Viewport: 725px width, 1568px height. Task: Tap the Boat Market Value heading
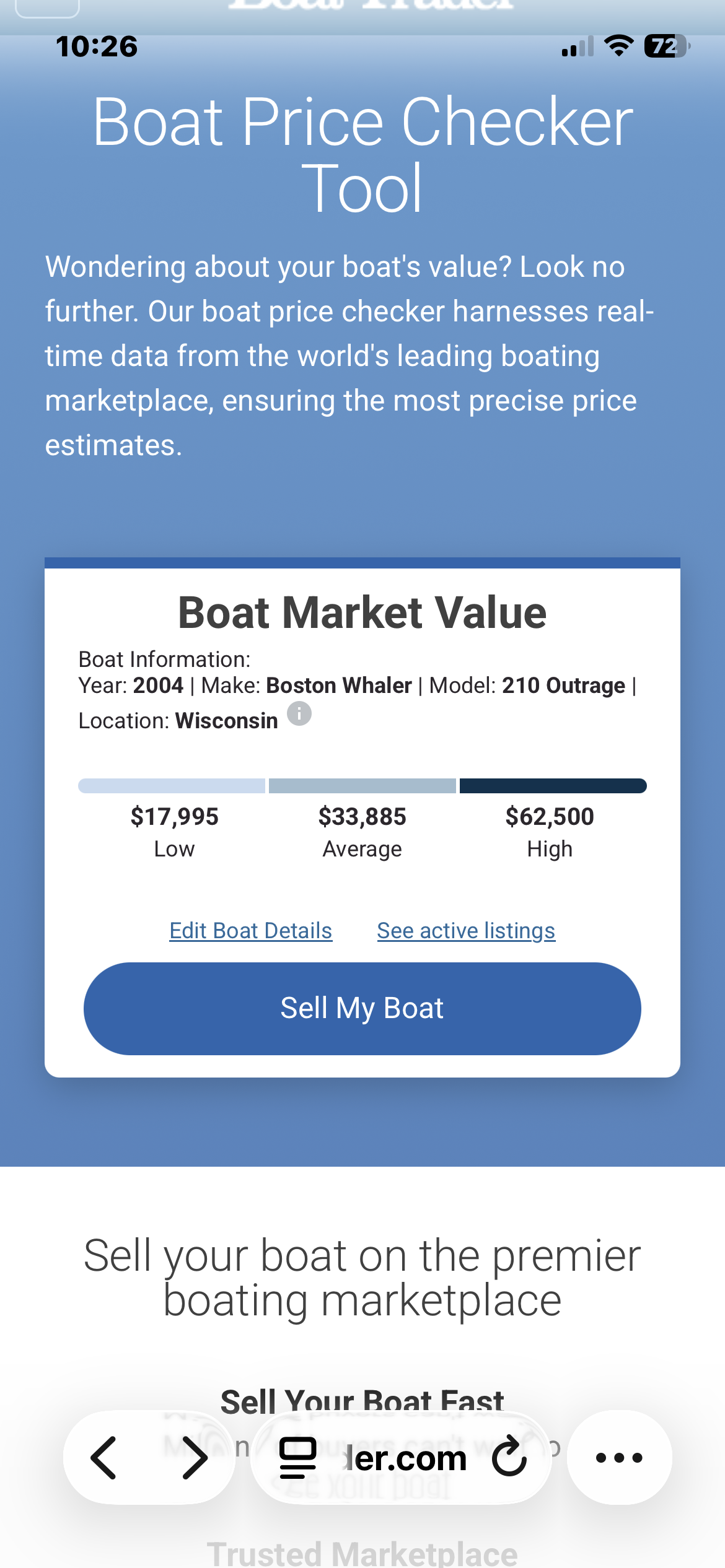(362, 612)
